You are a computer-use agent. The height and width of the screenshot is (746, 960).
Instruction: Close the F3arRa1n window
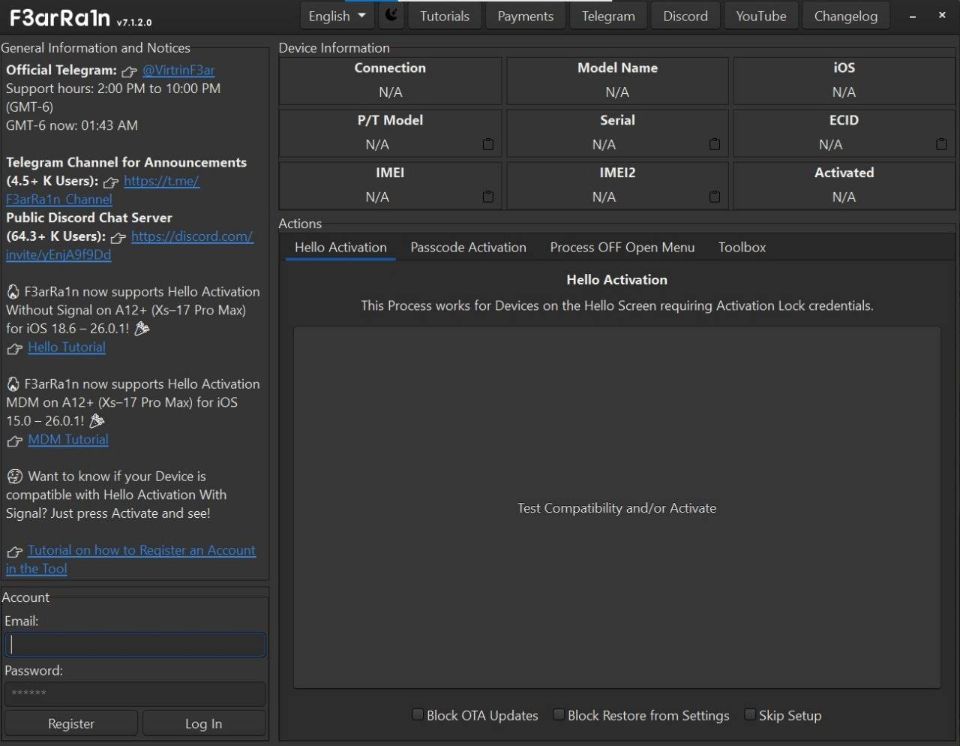pyautogui.click(x=942, y=15)
